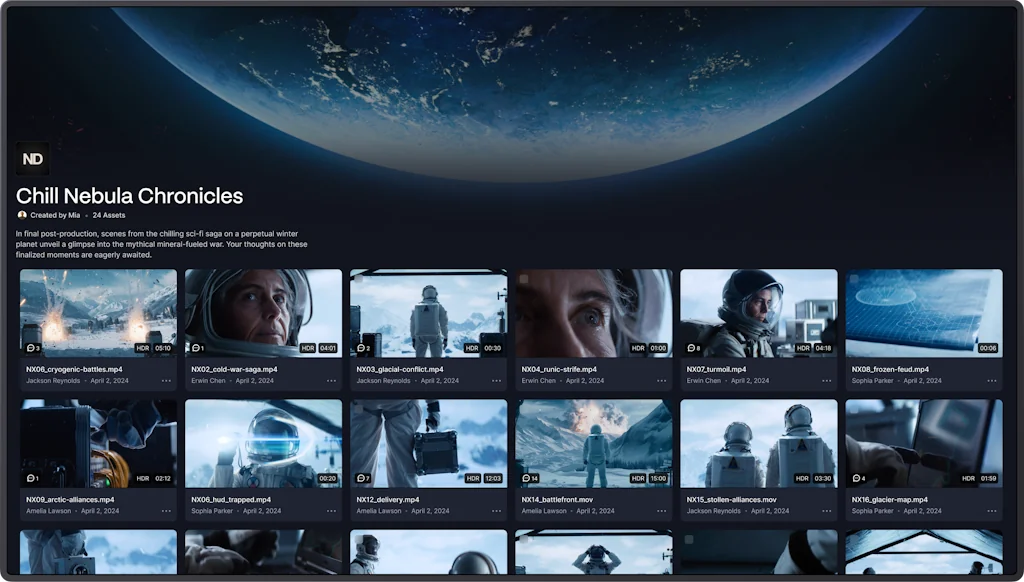
Task: Open the options menu for NX02_cold-war-saga.mp4
Action: pos(331,380)
